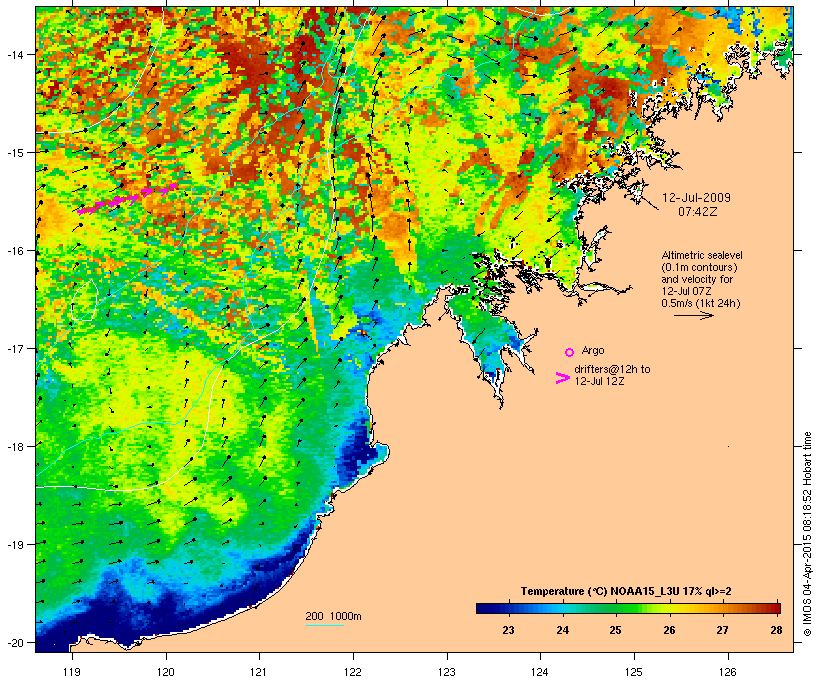Click the Argo magenta circle marker

click(570, 352)
